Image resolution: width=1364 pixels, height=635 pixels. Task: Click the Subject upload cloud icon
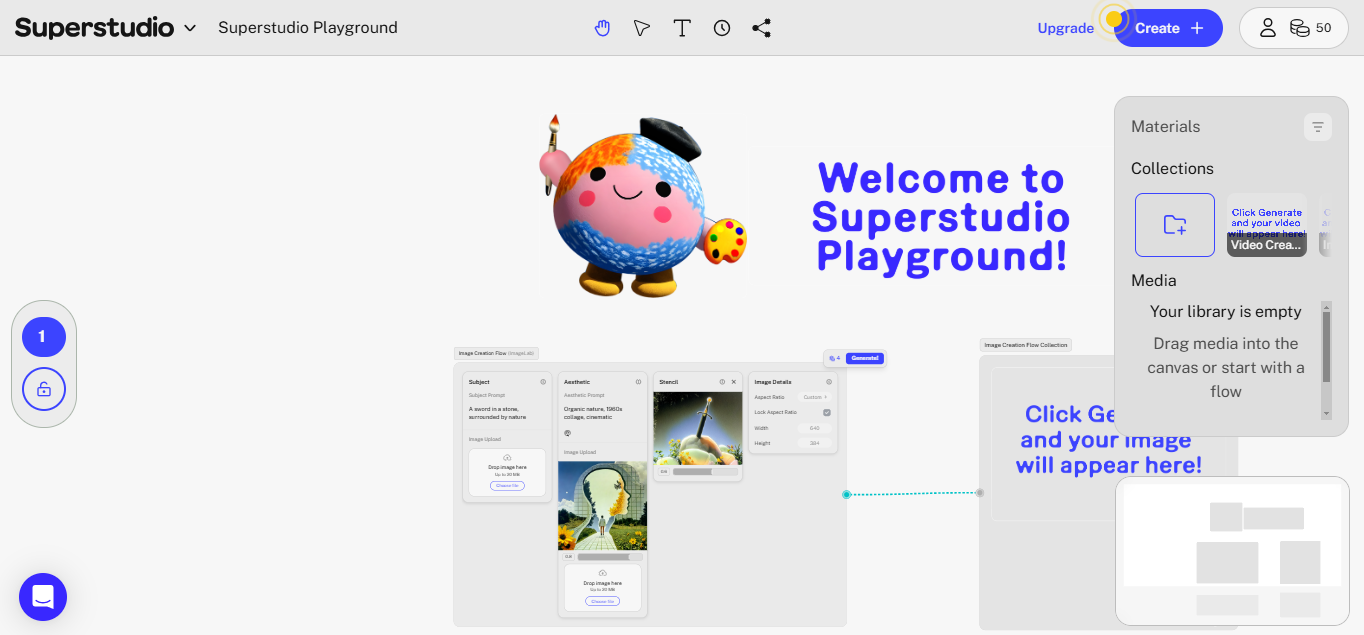[x=507, y=457]
